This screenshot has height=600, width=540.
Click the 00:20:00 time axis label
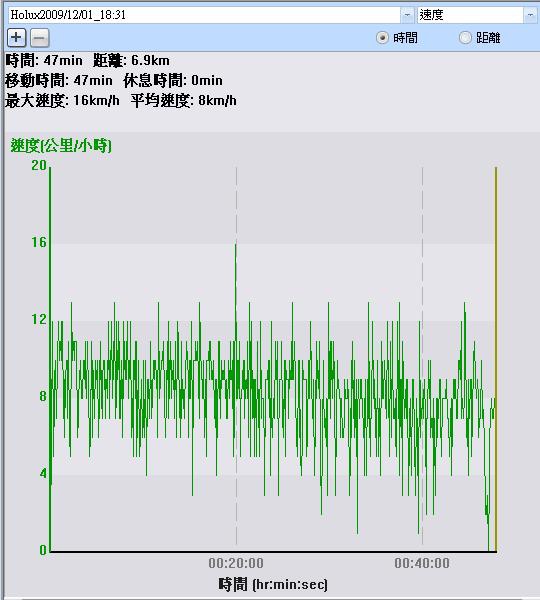pyautogui.click(x=236, y=563)
